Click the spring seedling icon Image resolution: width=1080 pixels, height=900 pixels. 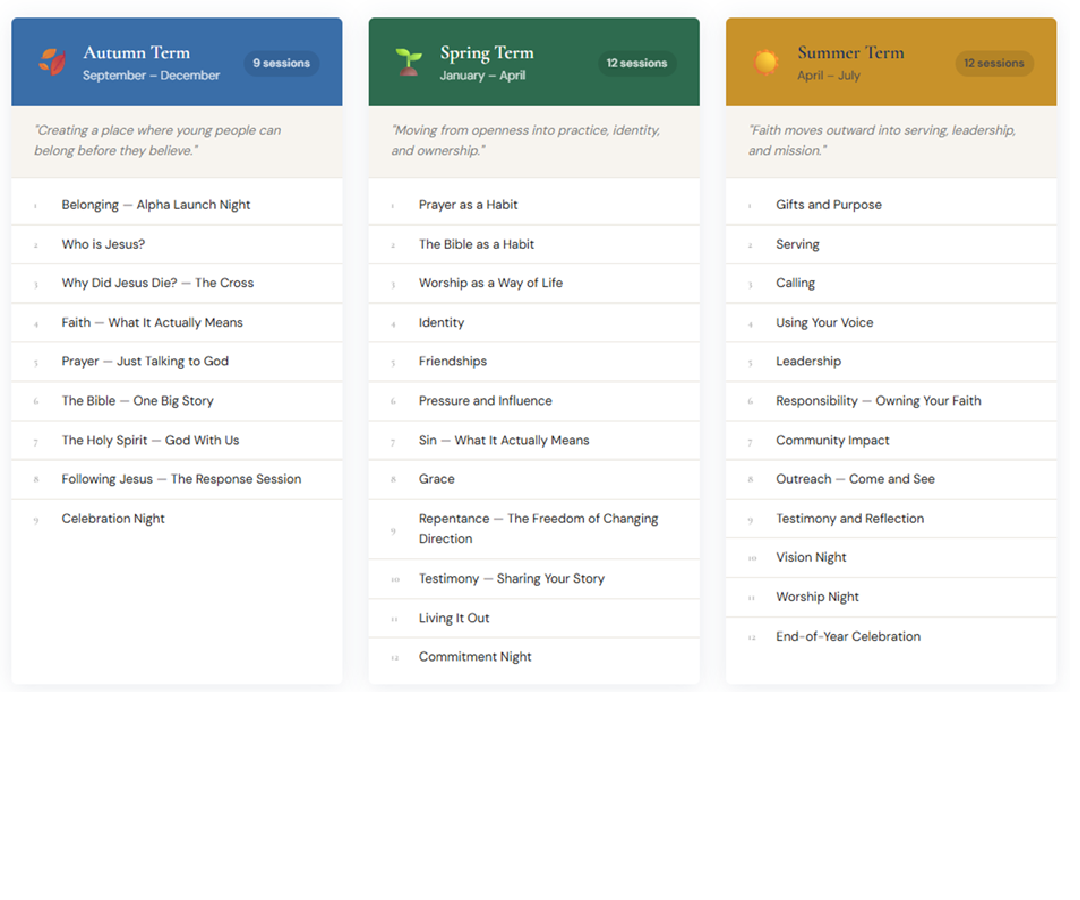tap(408, 62)
